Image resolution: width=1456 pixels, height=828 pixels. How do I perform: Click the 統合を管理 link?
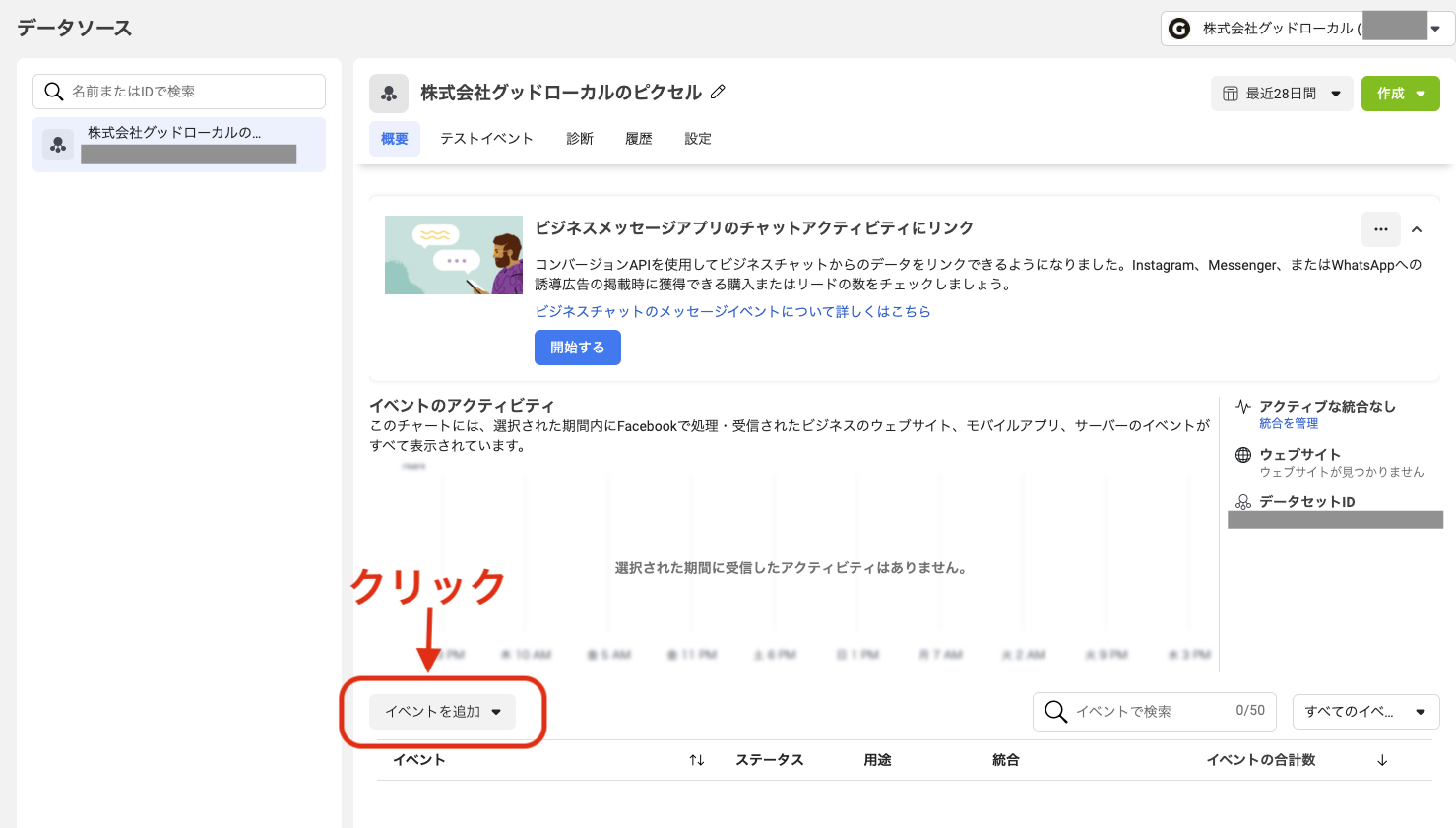pos(1288,423)
